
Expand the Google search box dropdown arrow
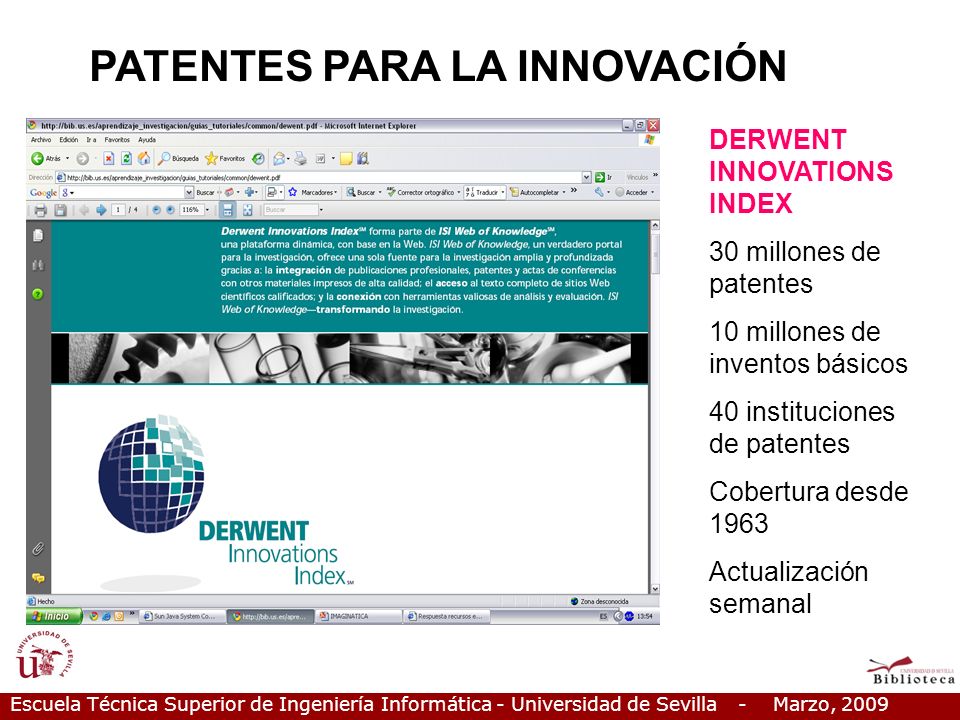(189, 192)
